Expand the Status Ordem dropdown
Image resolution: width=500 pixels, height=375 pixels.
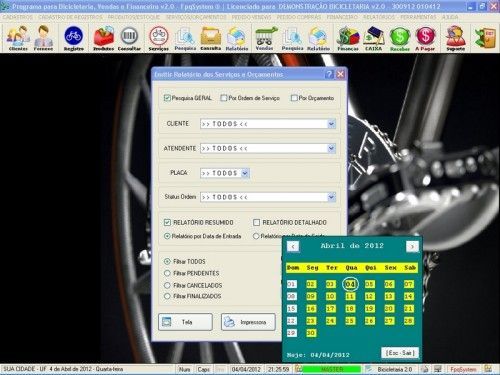pos(331,197)
